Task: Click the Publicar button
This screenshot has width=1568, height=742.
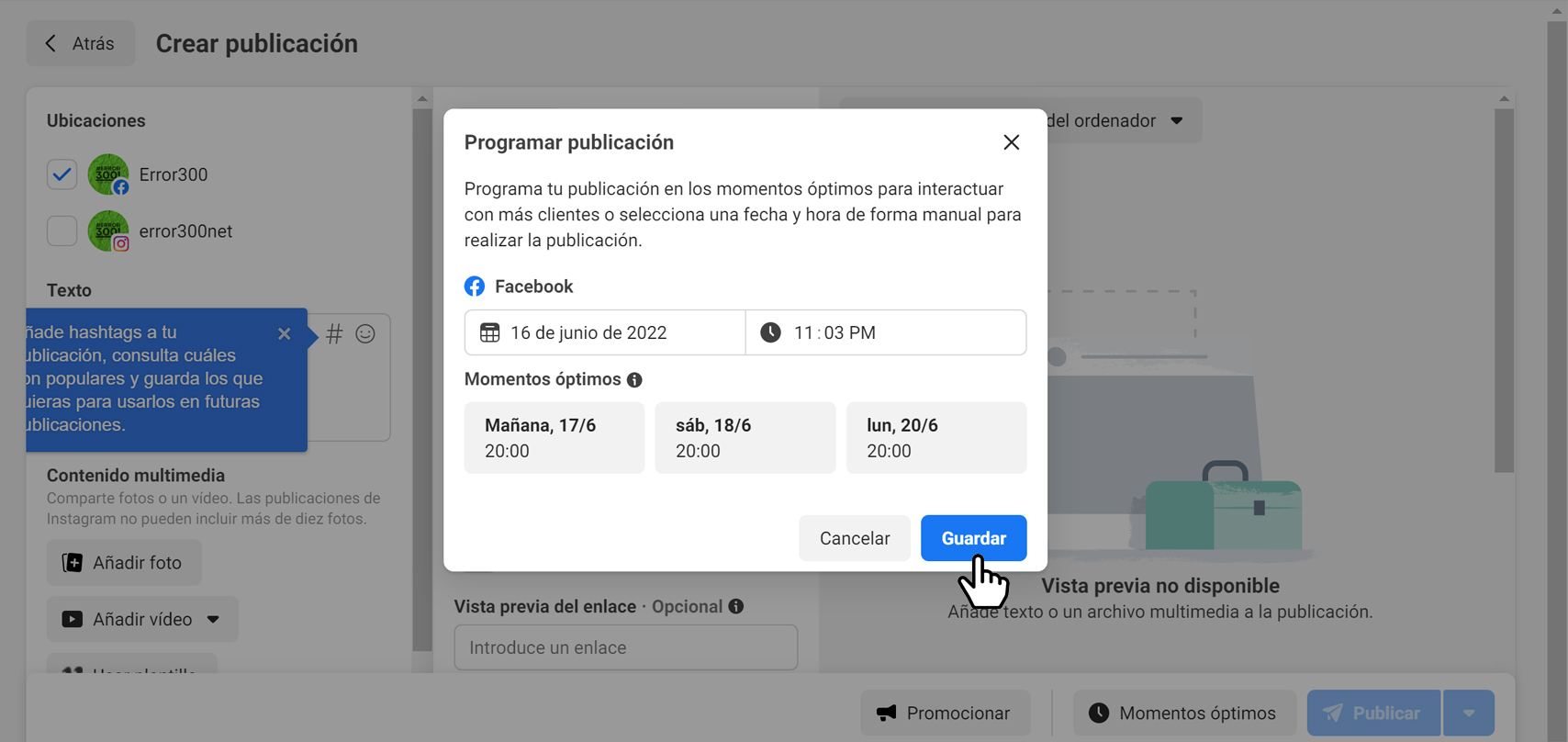Action: coord(1373,713)
